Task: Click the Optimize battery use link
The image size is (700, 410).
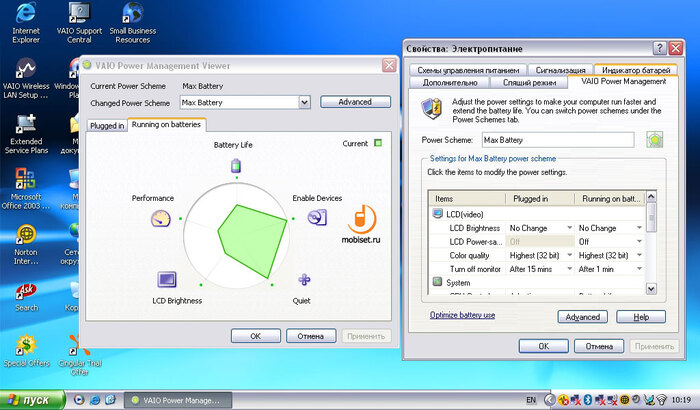Action: point(462,315)
